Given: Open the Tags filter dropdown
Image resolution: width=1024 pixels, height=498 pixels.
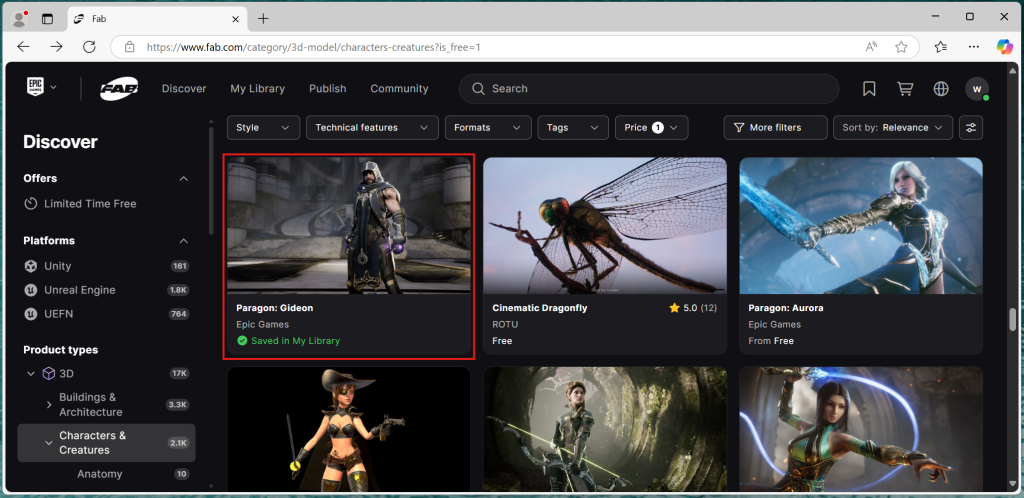Looking at the screenshot, I should 573,128.
